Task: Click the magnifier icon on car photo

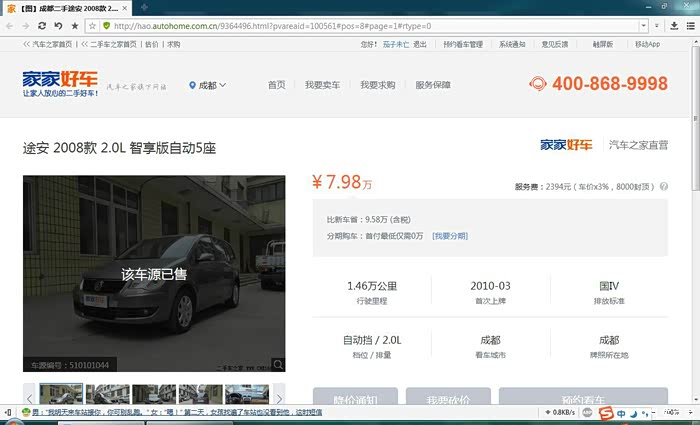Action: pos(279,364)
